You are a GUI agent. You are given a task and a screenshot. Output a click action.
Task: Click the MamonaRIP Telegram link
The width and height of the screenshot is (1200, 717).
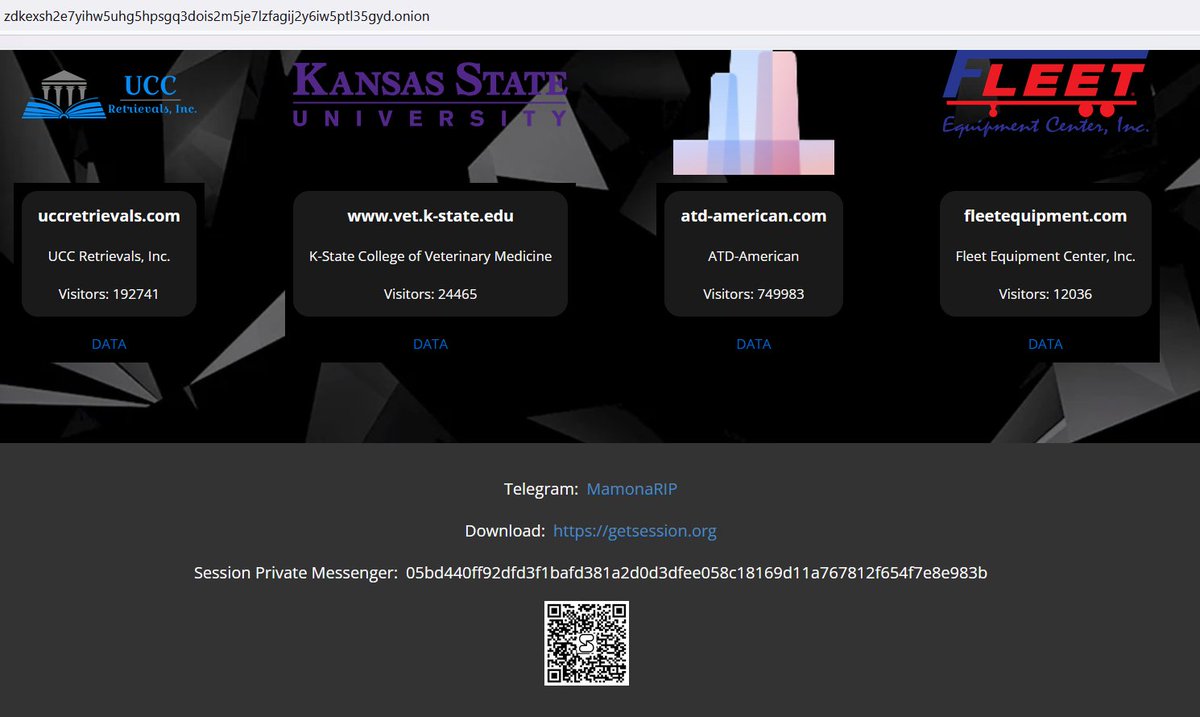[632, 489]
